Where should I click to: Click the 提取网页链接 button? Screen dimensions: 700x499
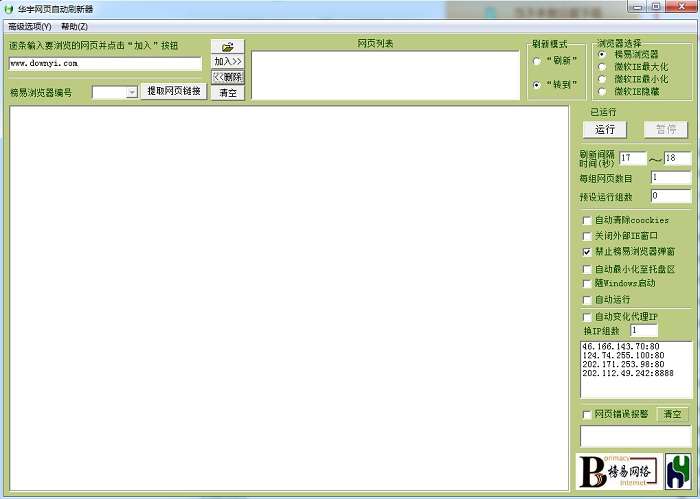pyautogui.click(x=174, y=91)
